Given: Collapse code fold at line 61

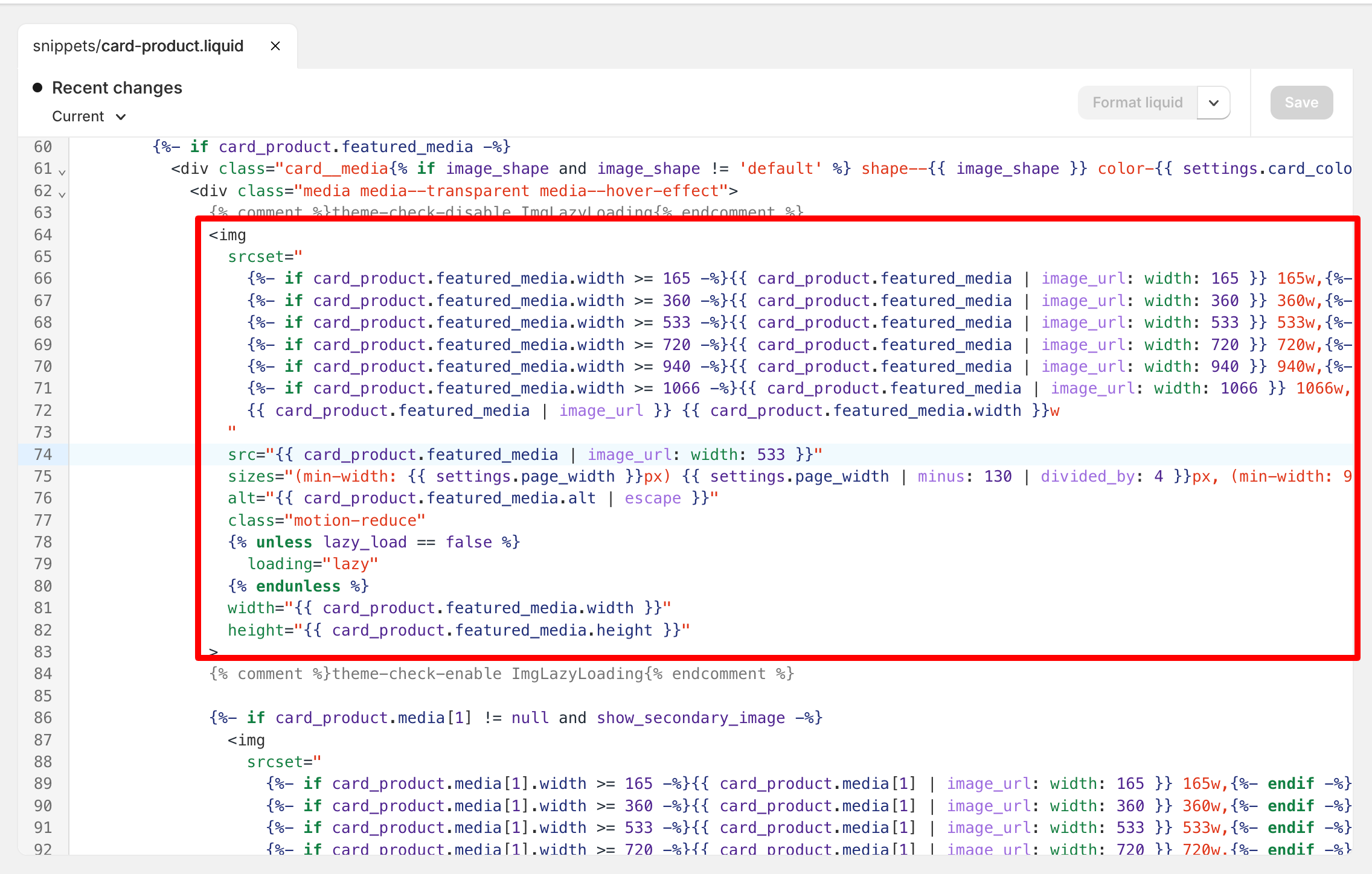Looking at the screenshot, I should (x=62, y=172).
